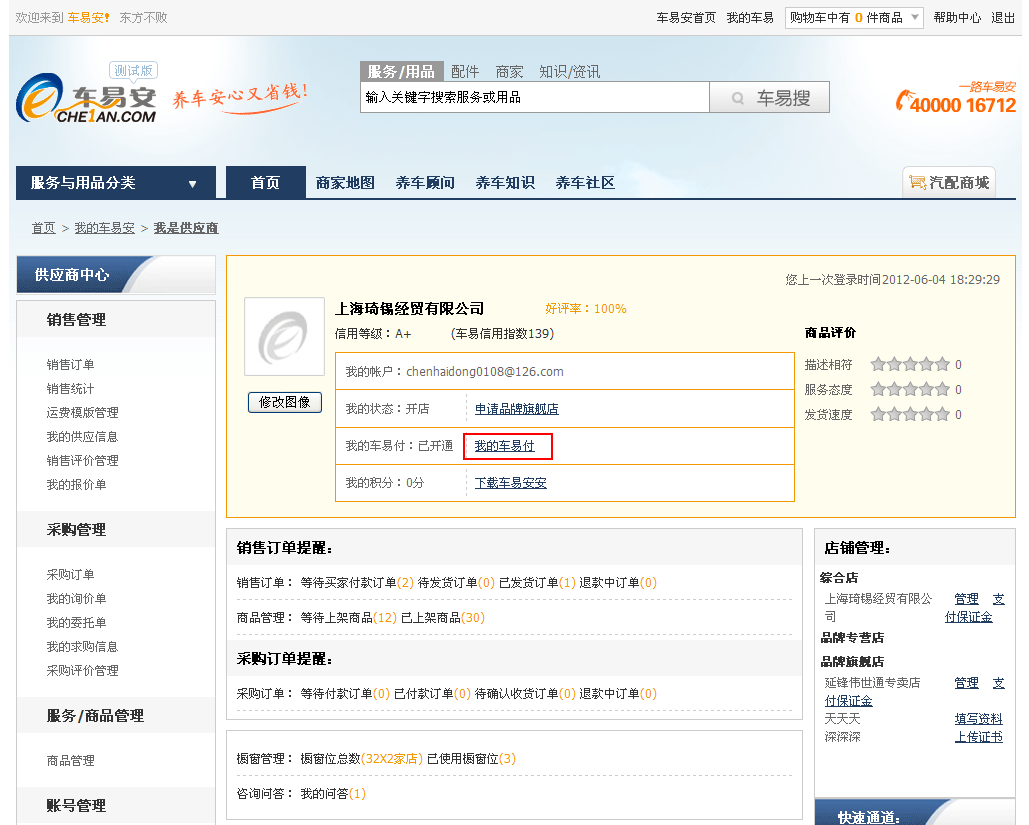
Task: Open 采购订单 in the sidebar
Action: [x=70, y=574]
